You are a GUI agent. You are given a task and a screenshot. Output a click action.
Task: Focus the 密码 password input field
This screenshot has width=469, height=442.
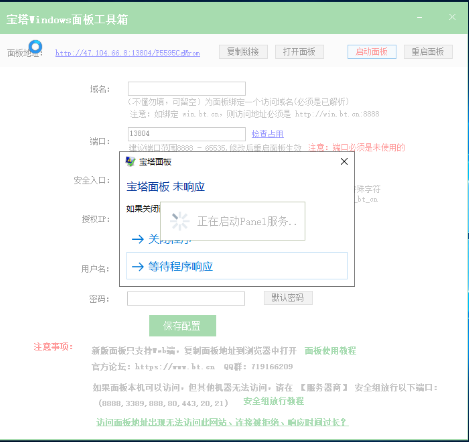[186, 298]
